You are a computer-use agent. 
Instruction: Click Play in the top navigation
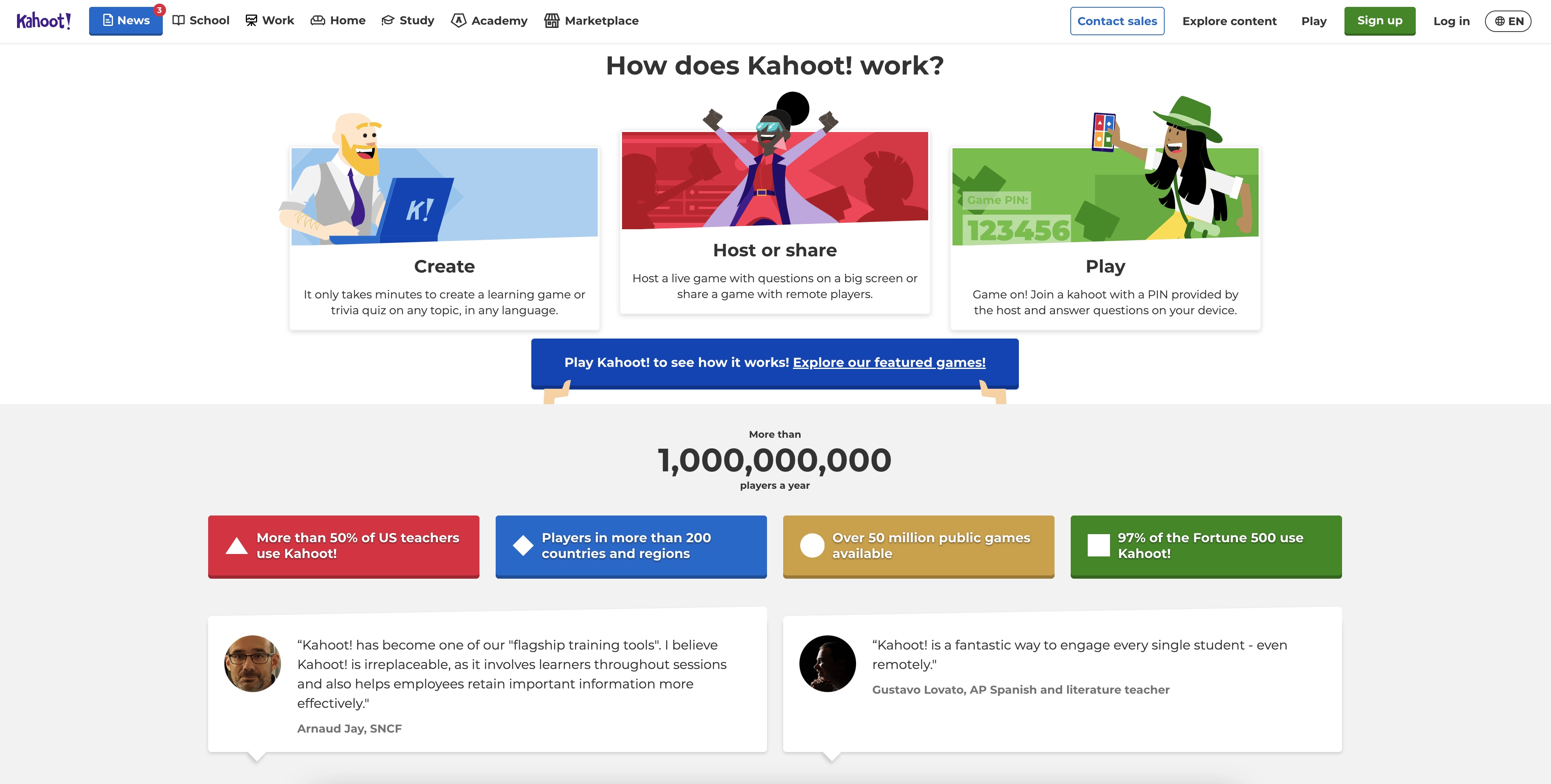(1314, 21)
